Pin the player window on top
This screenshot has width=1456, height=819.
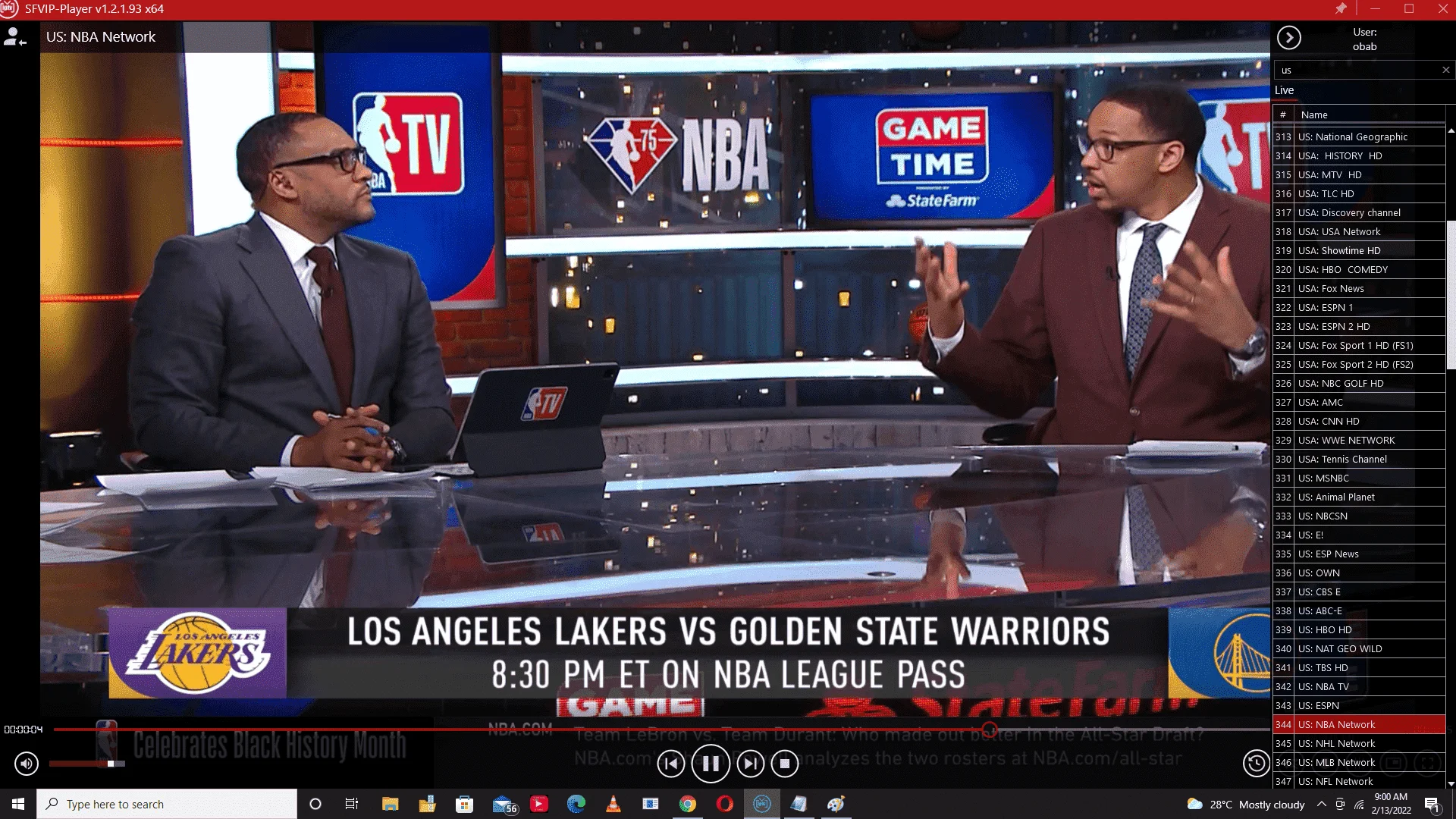click(1341, 8)
